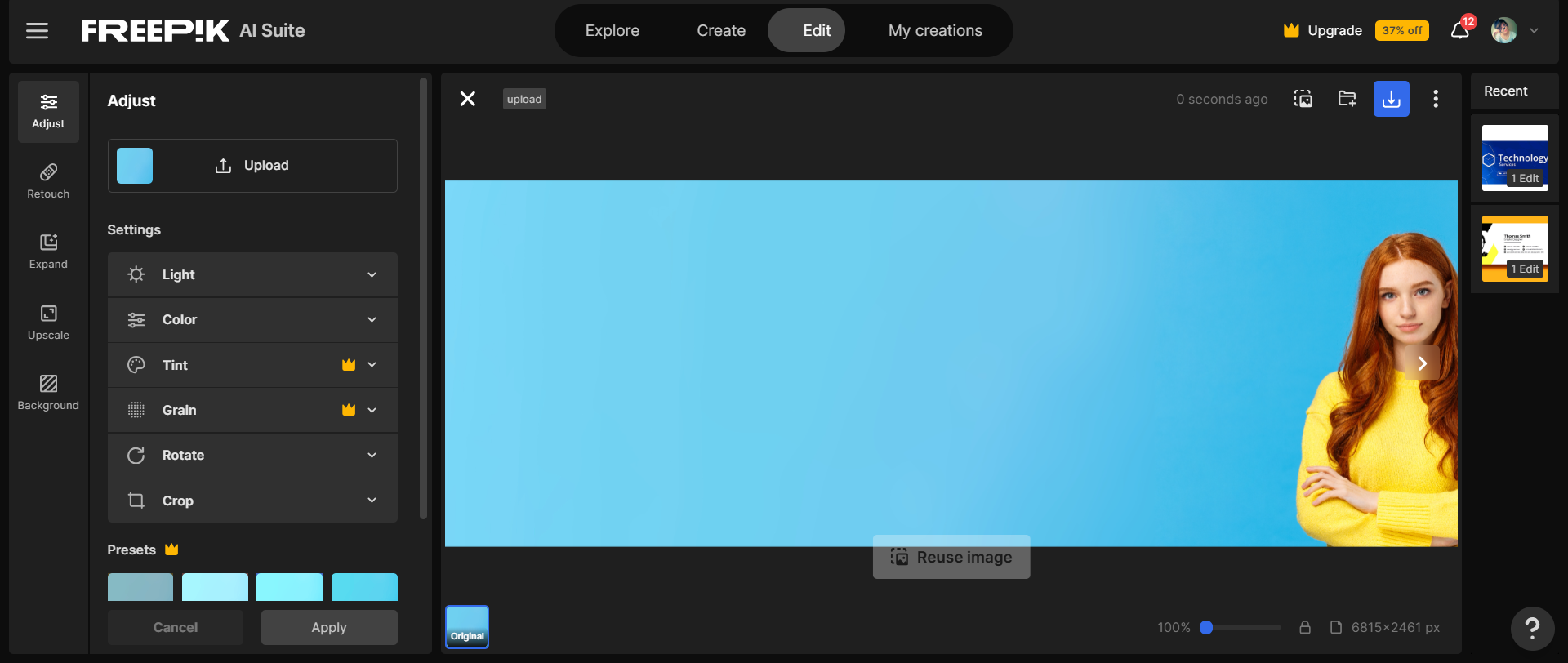Apply the adjustments
This screenshot has width=1568, height=663.
pyautogui.click(x=329, y=628)
